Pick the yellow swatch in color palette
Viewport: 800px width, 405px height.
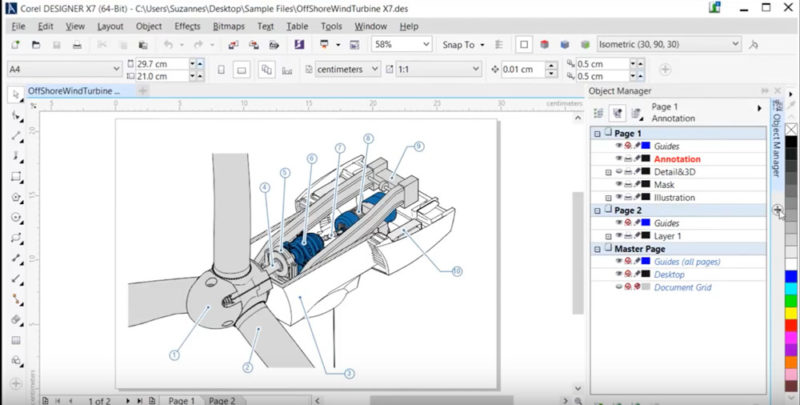click(x=791, y=313)
